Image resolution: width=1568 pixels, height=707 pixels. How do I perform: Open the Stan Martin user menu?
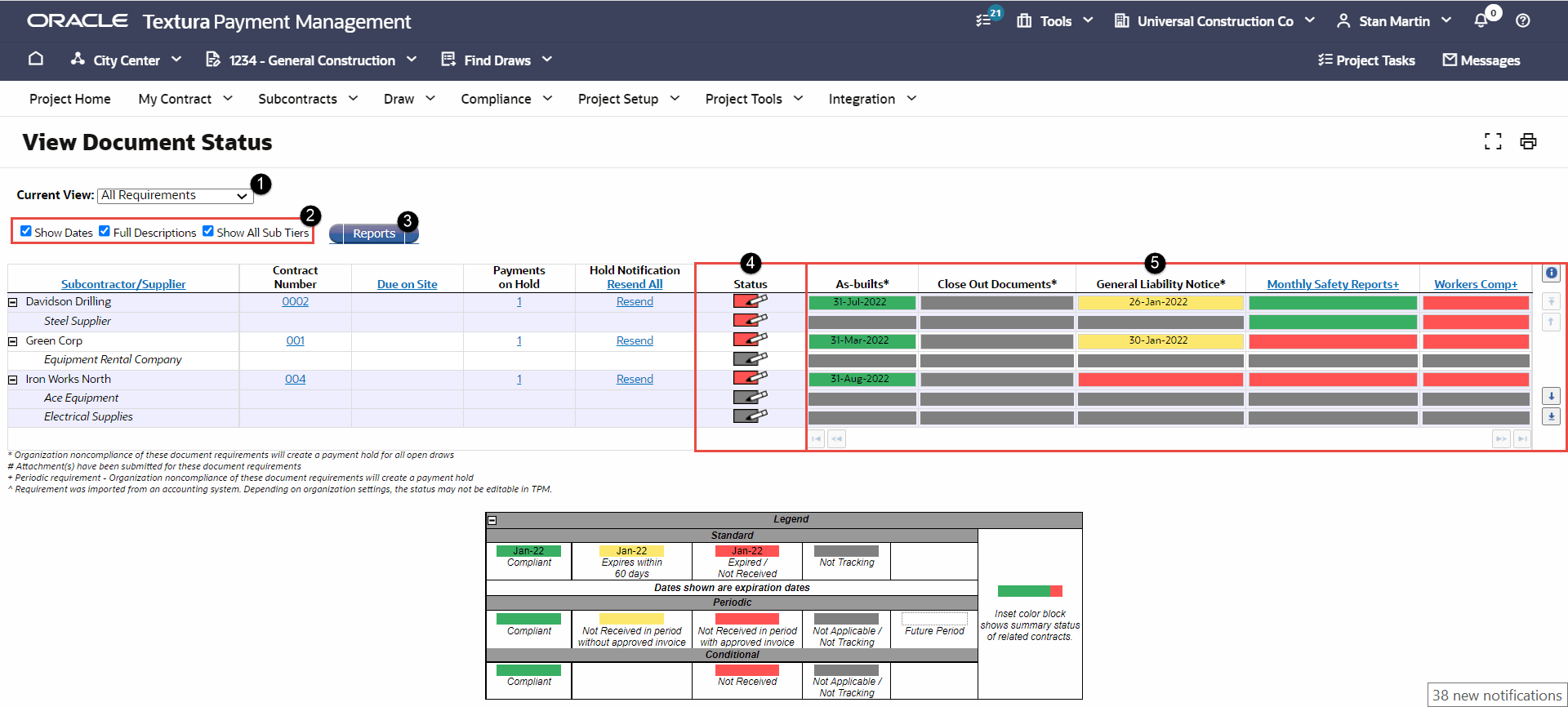(1394, 21)
